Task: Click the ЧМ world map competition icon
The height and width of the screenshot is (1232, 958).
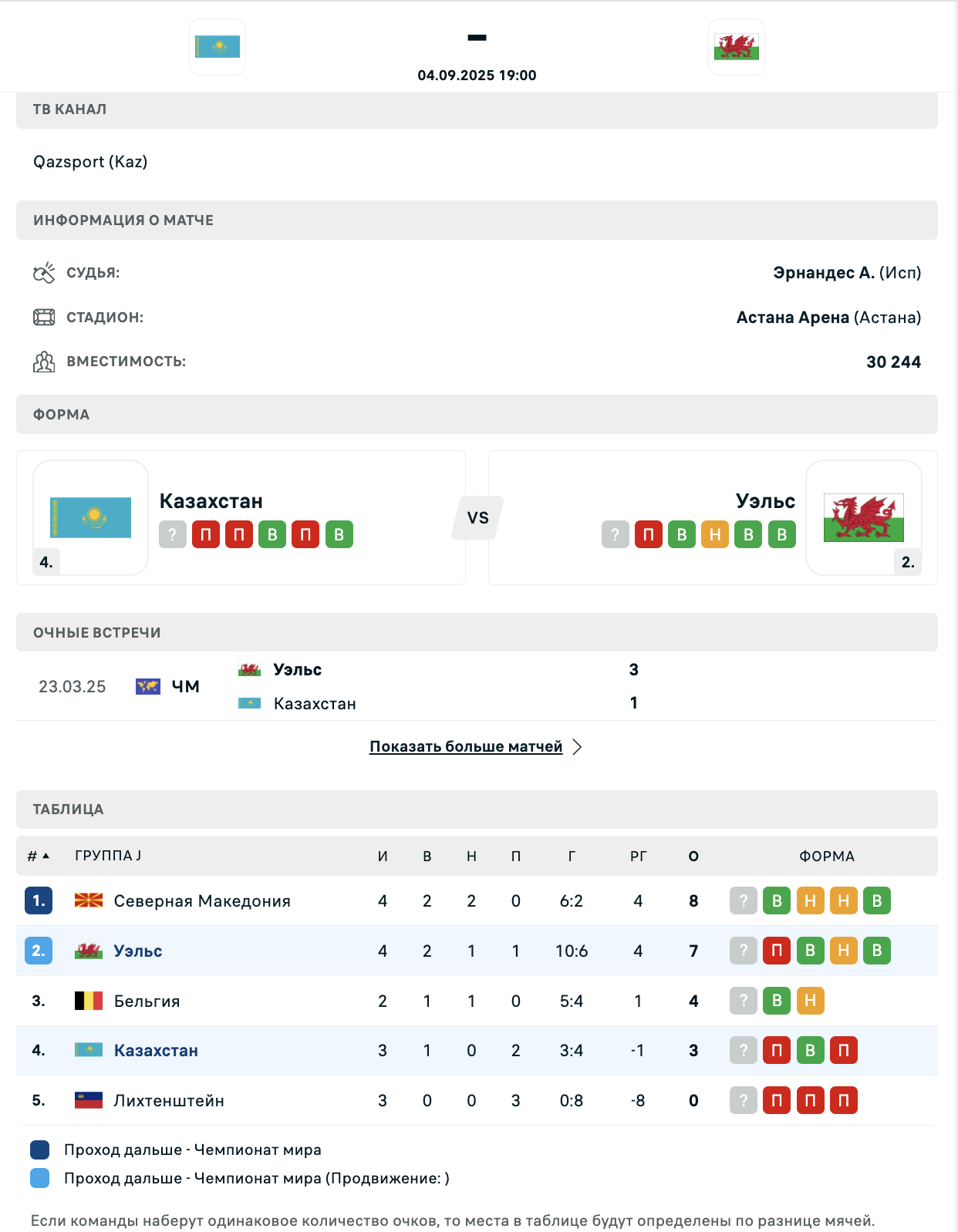Action: tap(148, 686)
